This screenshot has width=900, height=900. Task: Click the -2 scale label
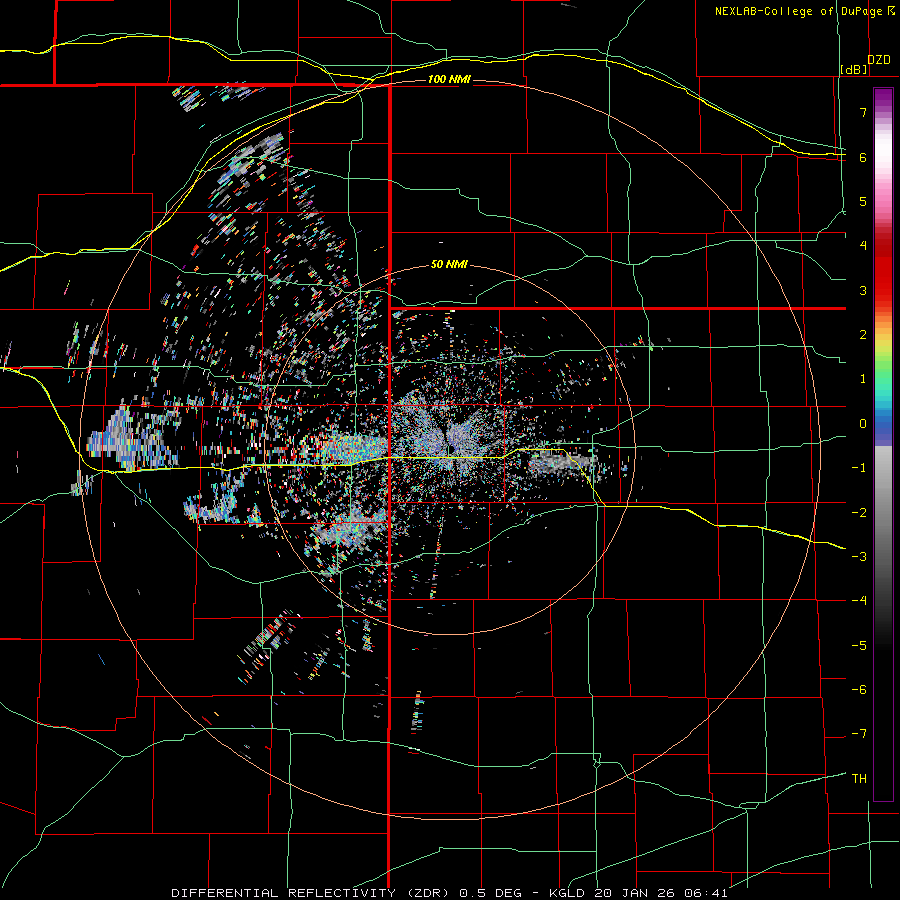859,512
